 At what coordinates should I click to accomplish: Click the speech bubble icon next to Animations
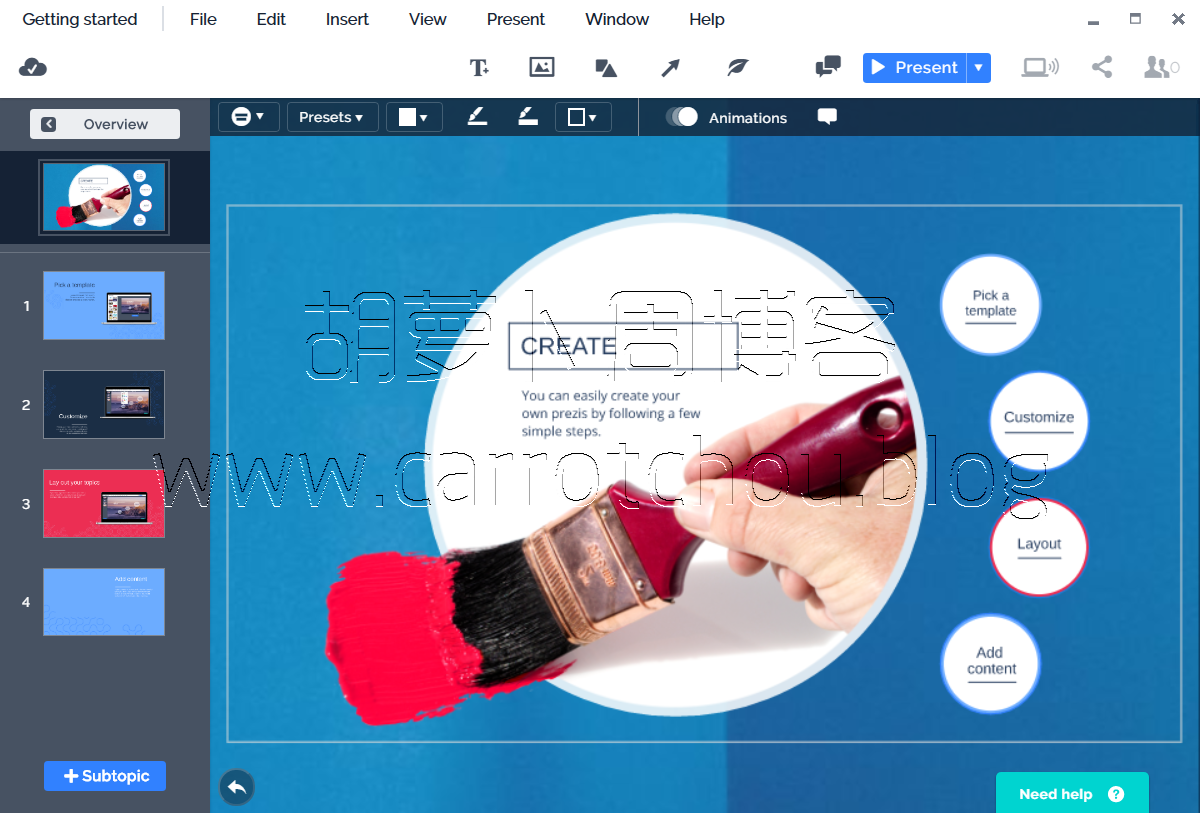(x=827, y=117)
